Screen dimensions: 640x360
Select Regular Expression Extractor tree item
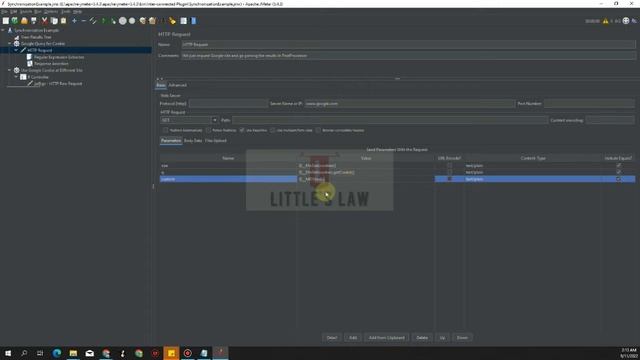click(59, 57)
